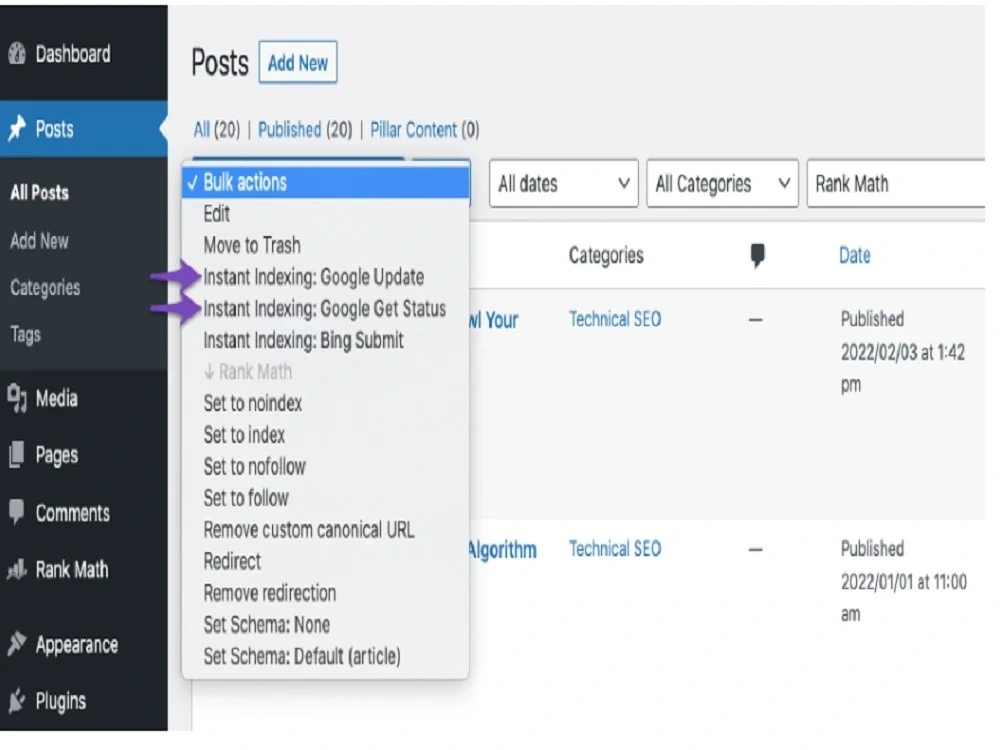Open Add New in the sidebar submenu
1000x750 pixels.
point(40,240)
